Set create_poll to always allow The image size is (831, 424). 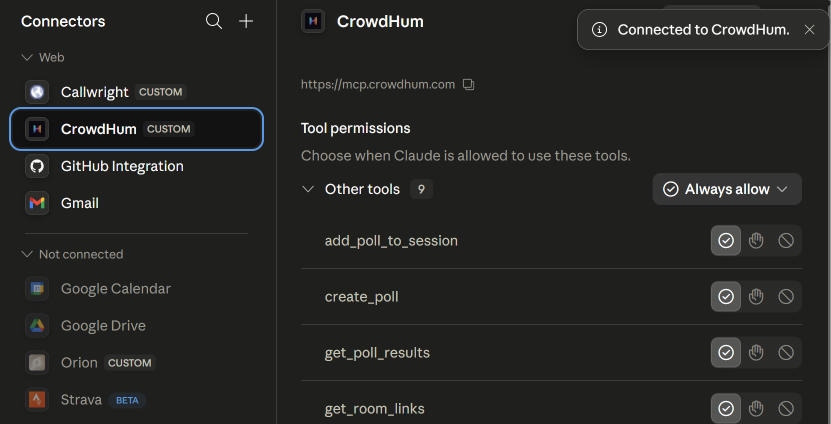pyautogui.click(x=726, y=296)
